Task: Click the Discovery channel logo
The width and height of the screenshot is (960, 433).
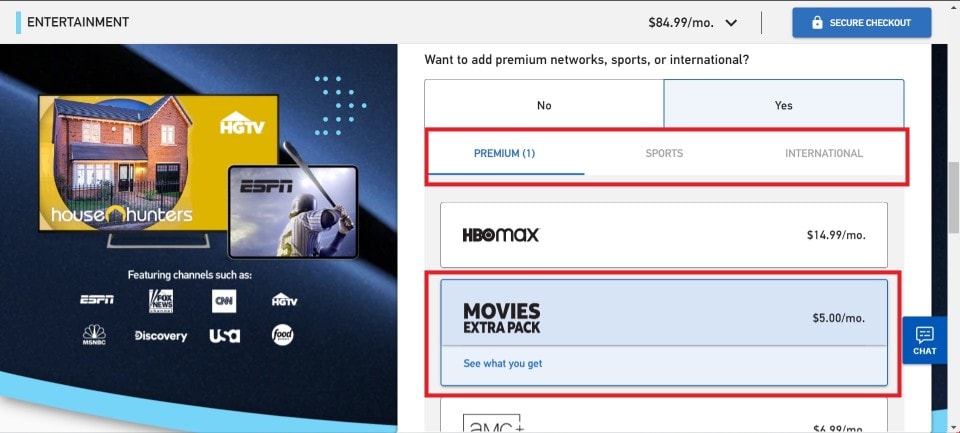Action: [161, 336]
